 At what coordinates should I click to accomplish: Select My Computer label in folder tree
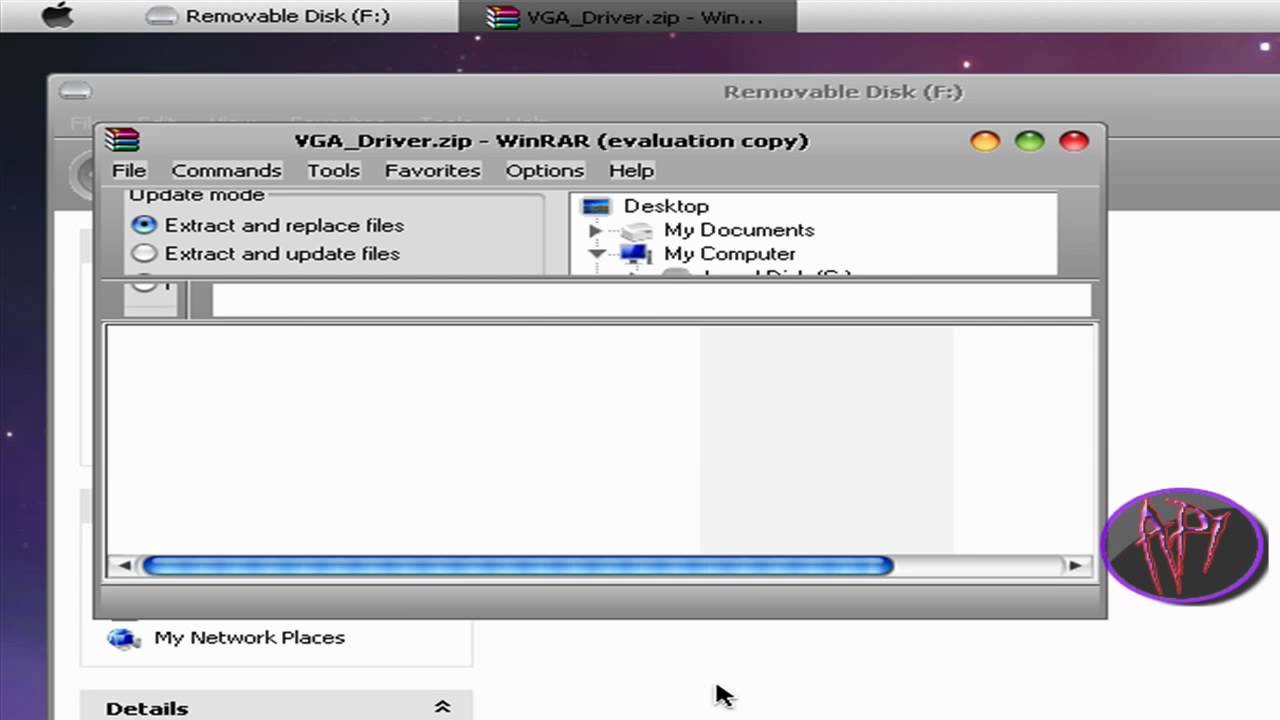[x=730, y=254]
